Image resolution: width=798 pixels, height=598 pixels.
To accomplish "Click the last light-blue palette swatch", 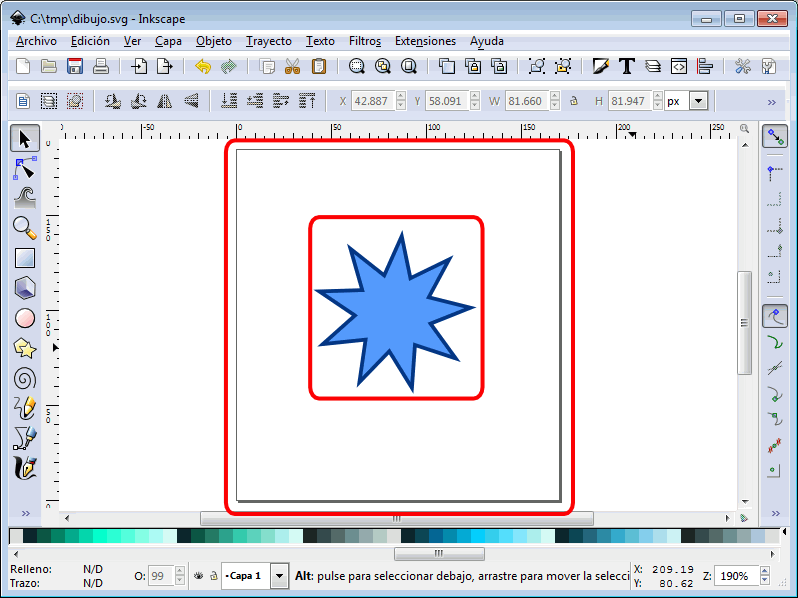I will (758, 536).
